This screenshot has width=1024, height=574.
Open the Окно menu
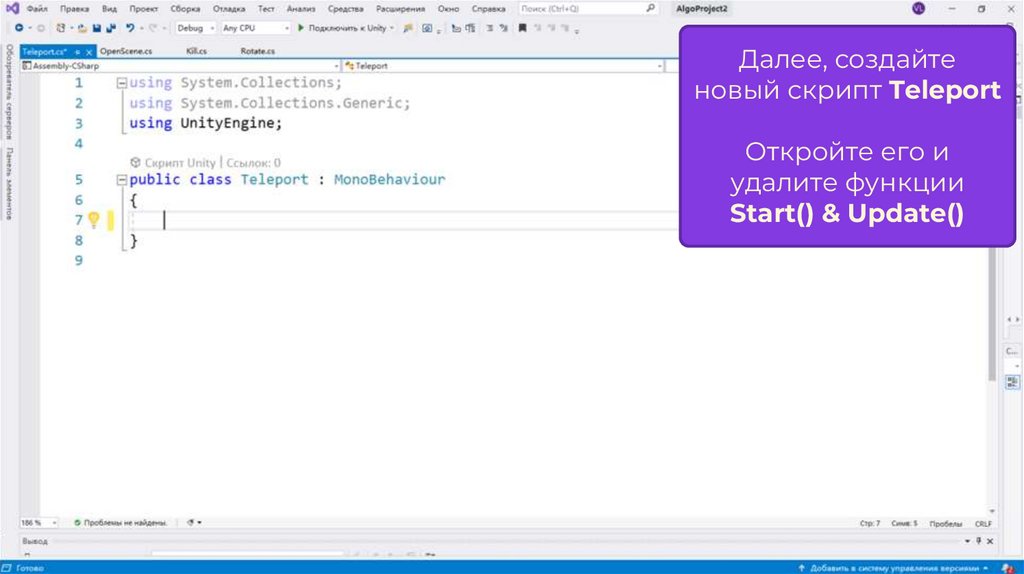[449, 8]
